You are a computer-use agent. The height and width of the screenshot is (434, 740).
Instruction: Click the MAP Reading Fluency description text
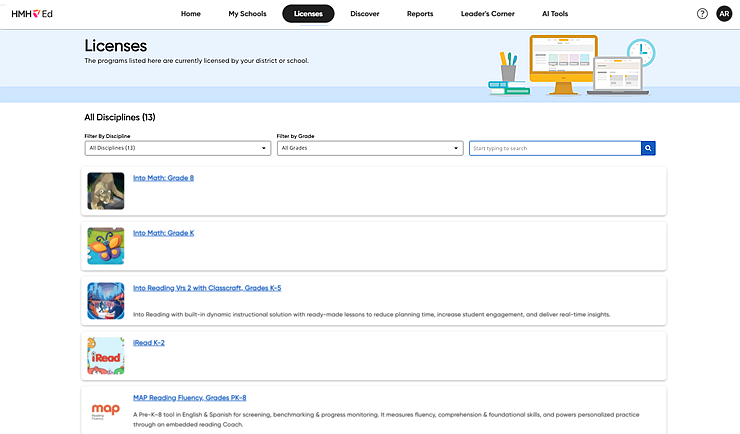[x=386, y=419]
